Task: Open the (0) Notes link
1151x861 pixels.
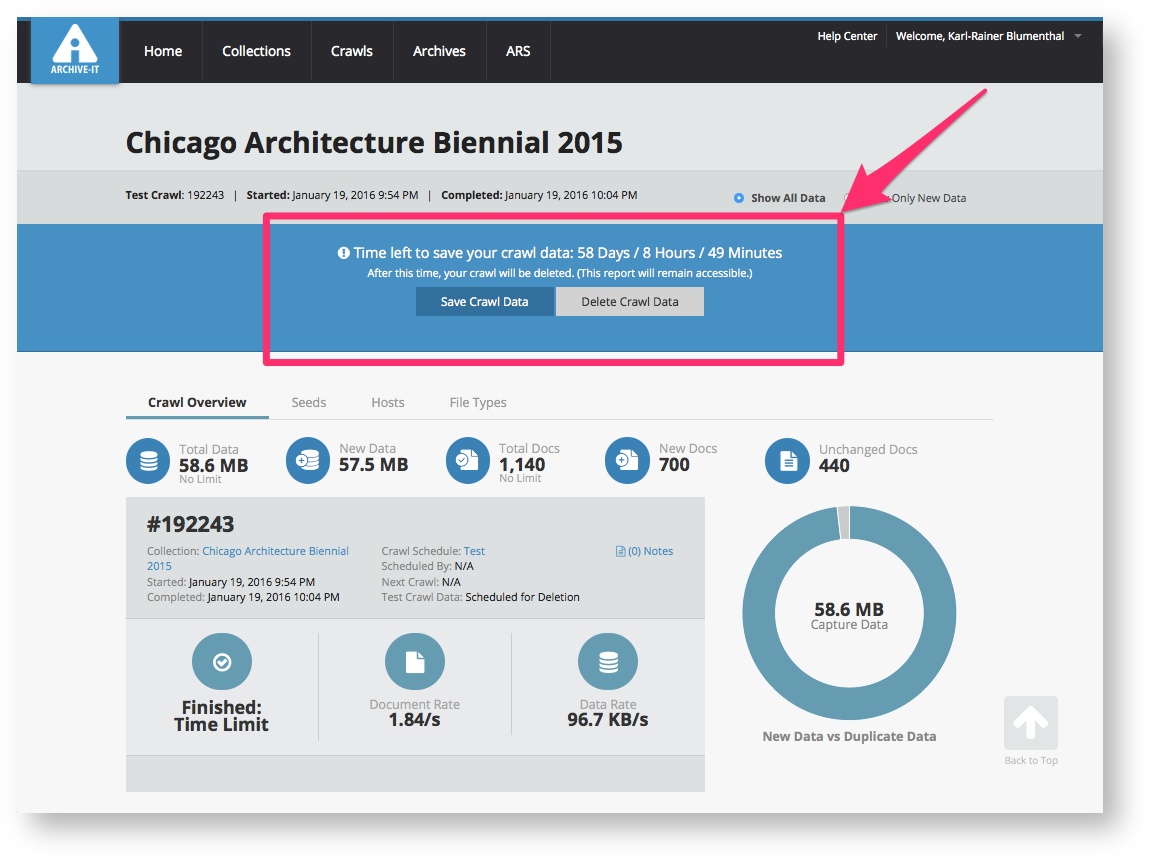Action: 645,551
